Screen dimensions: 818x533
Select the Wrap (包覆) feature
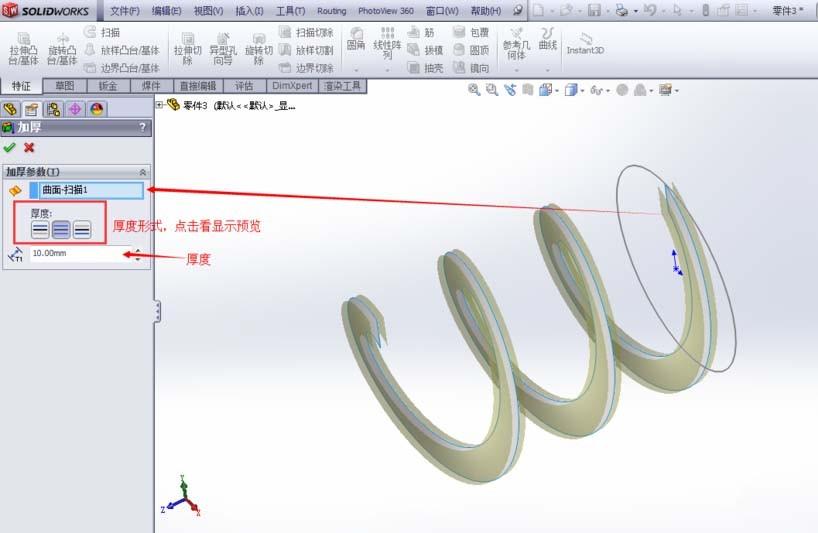click(471, 32)
